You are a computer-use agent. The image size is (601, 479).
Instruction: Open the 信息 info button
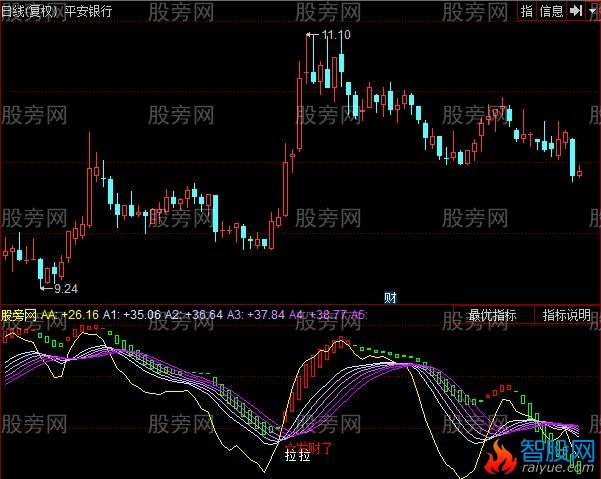tap(551, 11)
